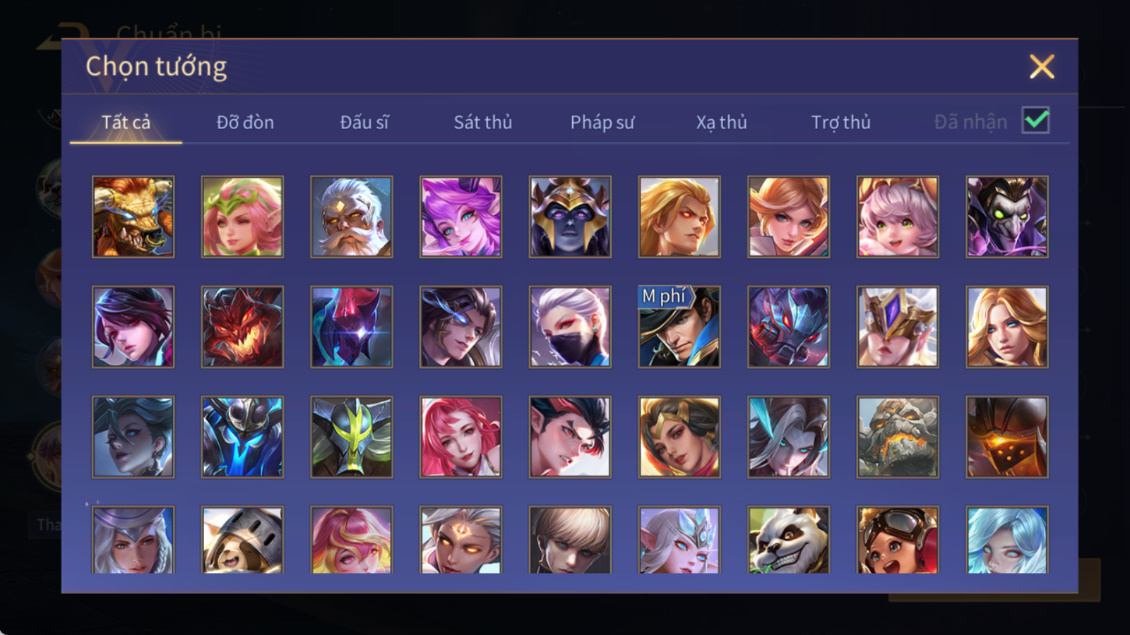Screen dimensions: 1130x635
Task: Filter heroes by 'Sát thủ' tab
Action: click(x=483, y=122)
